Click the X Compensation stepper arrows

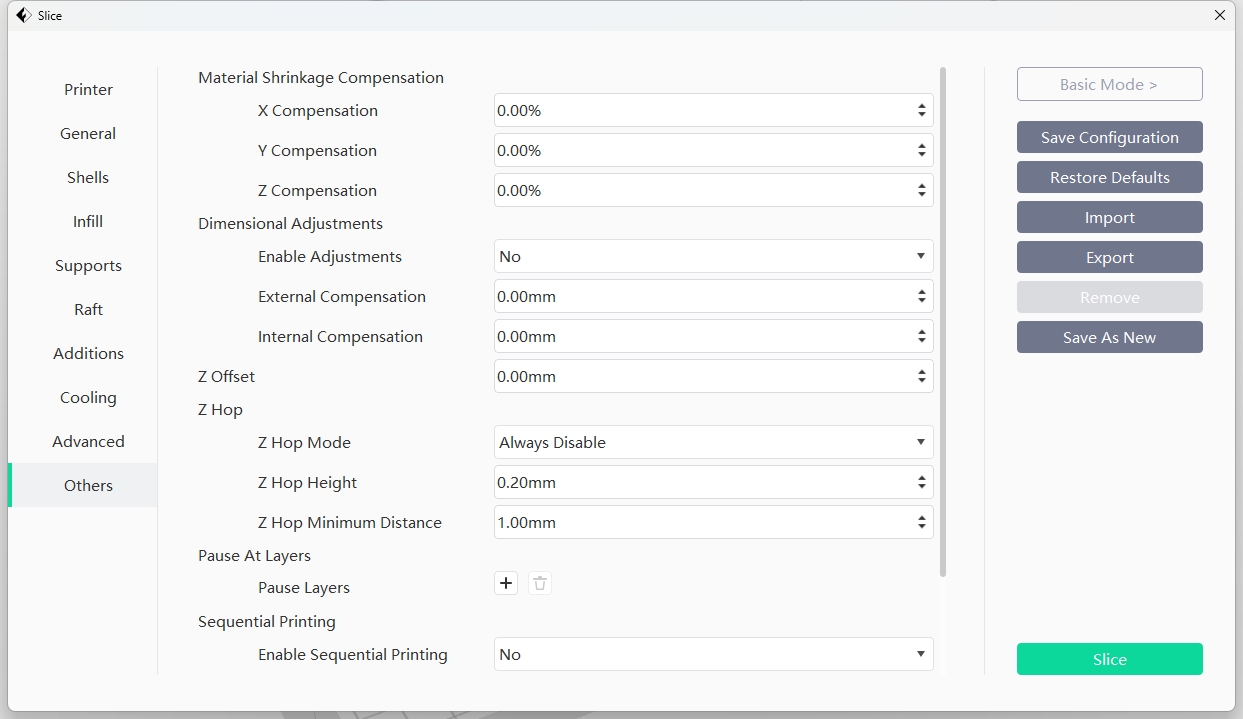point(921,111)
